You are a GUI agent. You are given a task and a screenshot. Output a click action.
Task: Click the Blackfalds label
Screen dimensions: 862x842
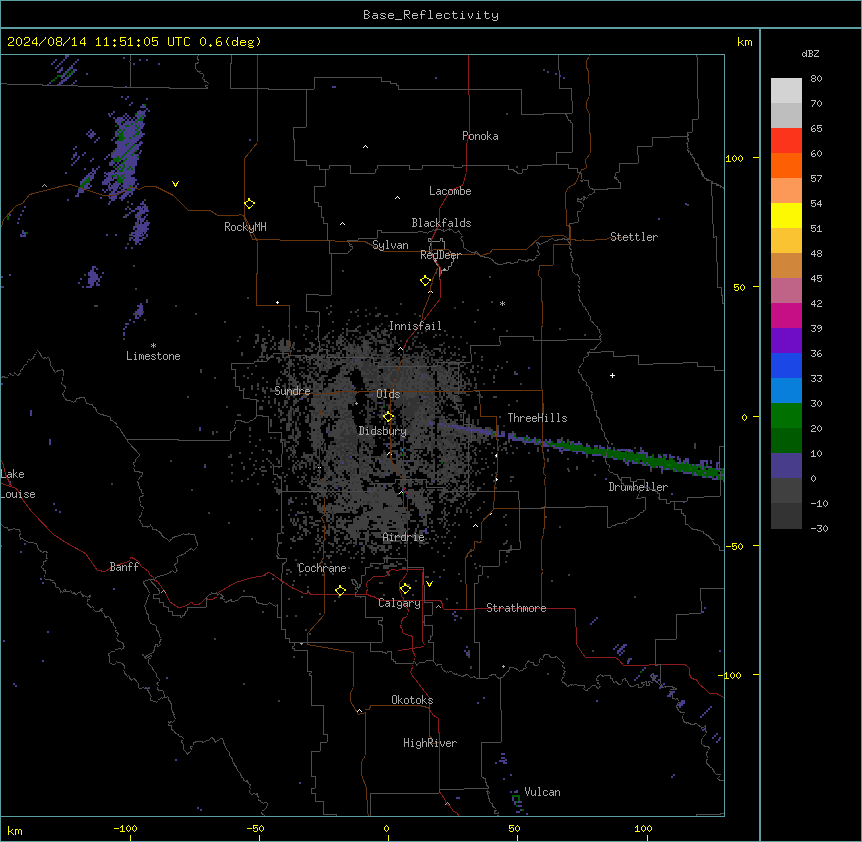pos(441,223)
